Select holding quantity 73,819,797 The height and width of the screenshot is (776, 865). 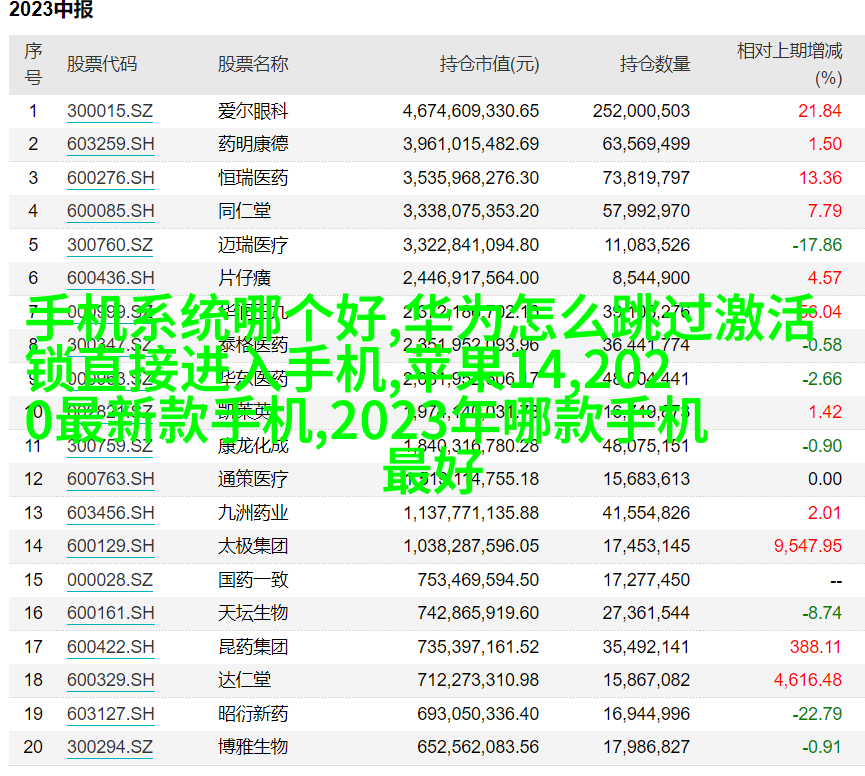click(646, 178)
